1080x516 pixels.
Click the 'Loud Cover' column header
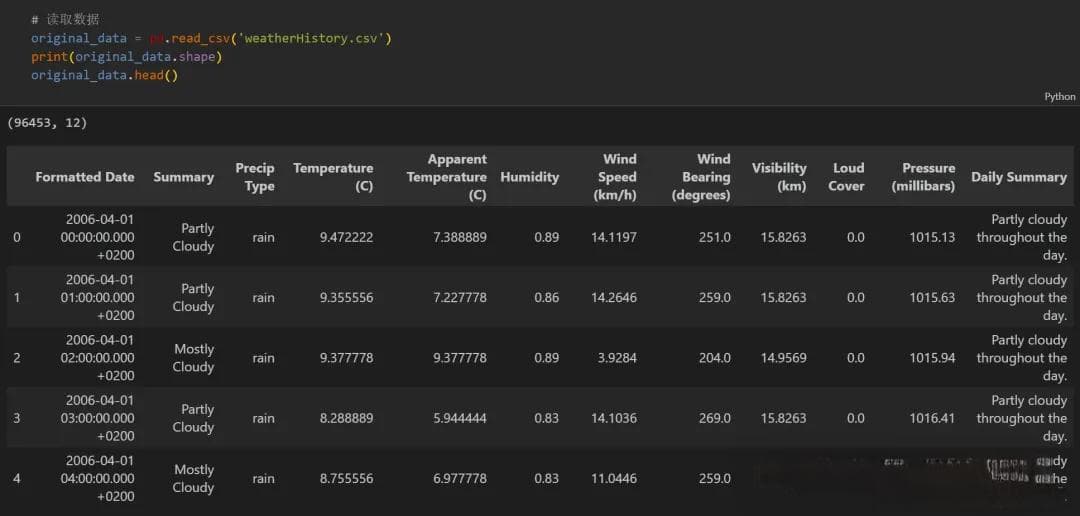point(847,177)
